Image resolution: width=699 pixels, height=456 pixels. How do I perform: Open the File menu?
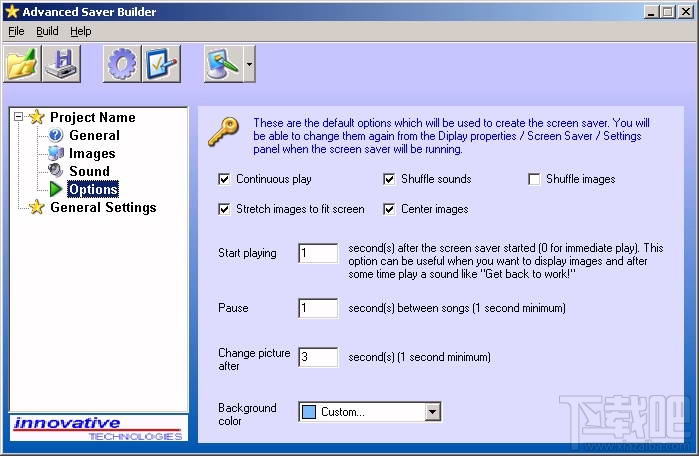click(16, 31)
